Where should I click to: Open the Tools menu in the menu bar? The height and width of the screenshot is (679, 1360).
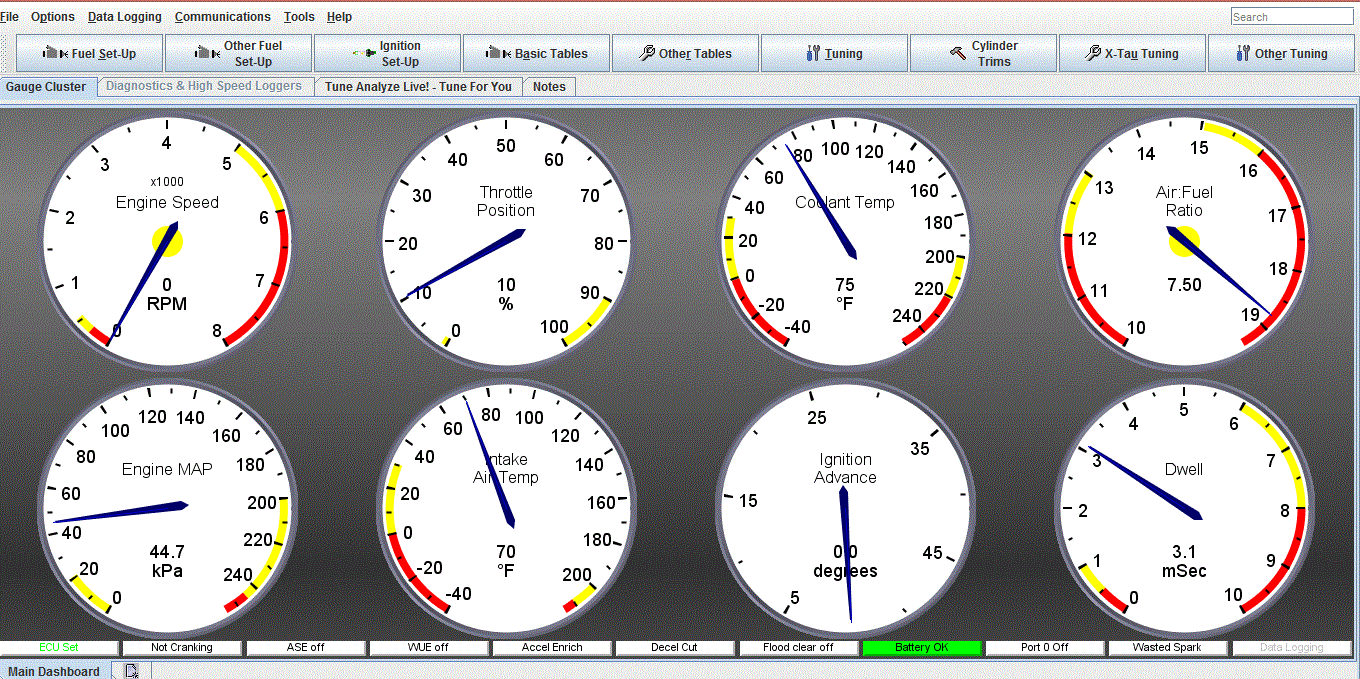[x=299, y=17]
